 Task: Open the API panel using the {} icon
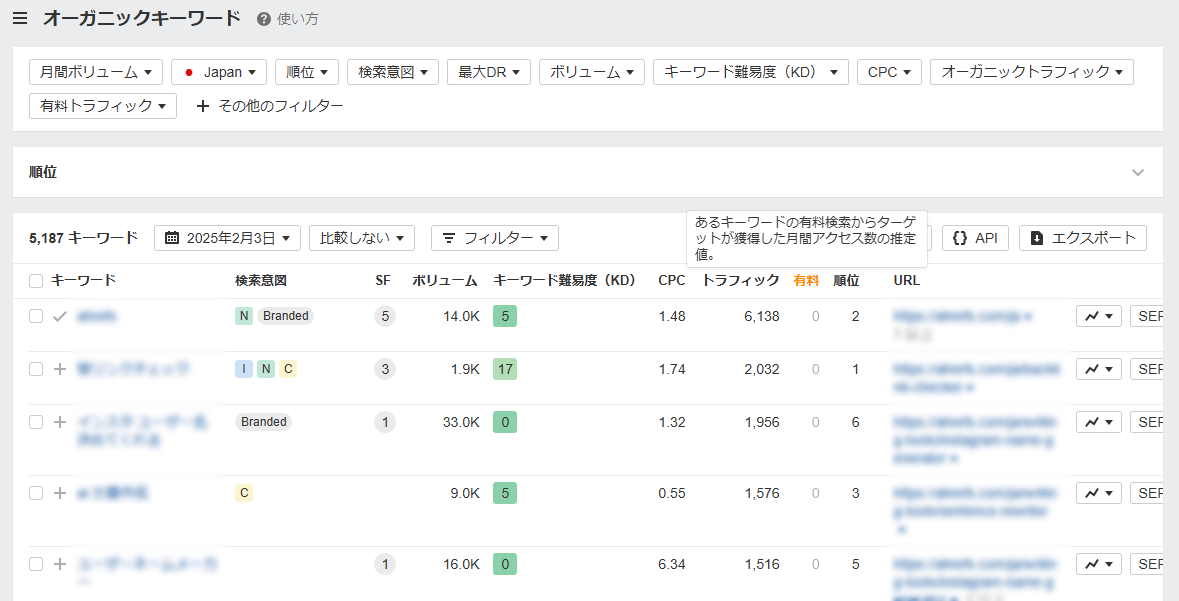click(x=962, y=237)
